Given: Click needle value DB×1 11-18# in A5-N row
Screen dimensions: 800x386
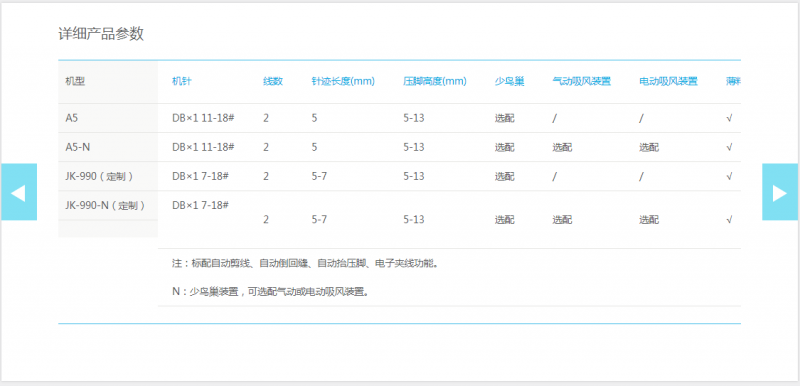Looking at the screenshot, I should (x=203, y=147).
